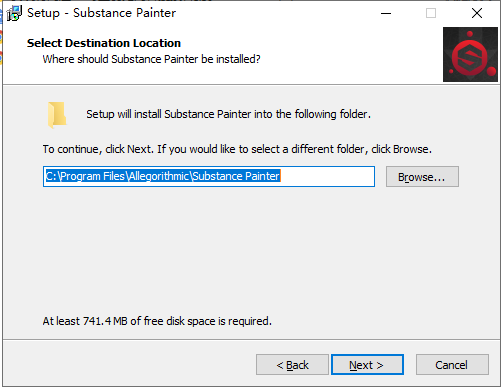Close the Setup window with the X
The image size is (503, 389).
pos(477,13)
